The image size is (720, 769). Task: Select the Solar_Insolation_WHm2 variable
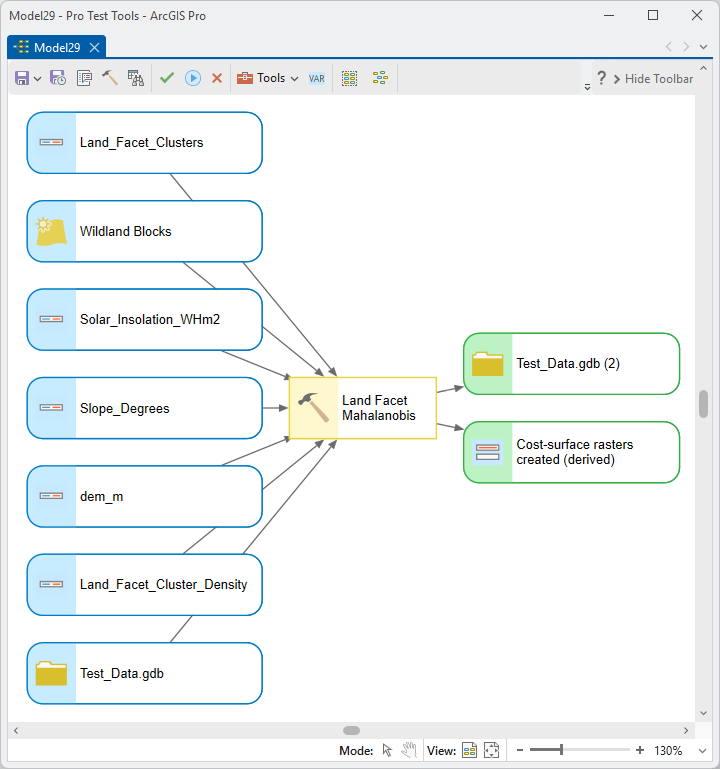click(x=145, y=320)
